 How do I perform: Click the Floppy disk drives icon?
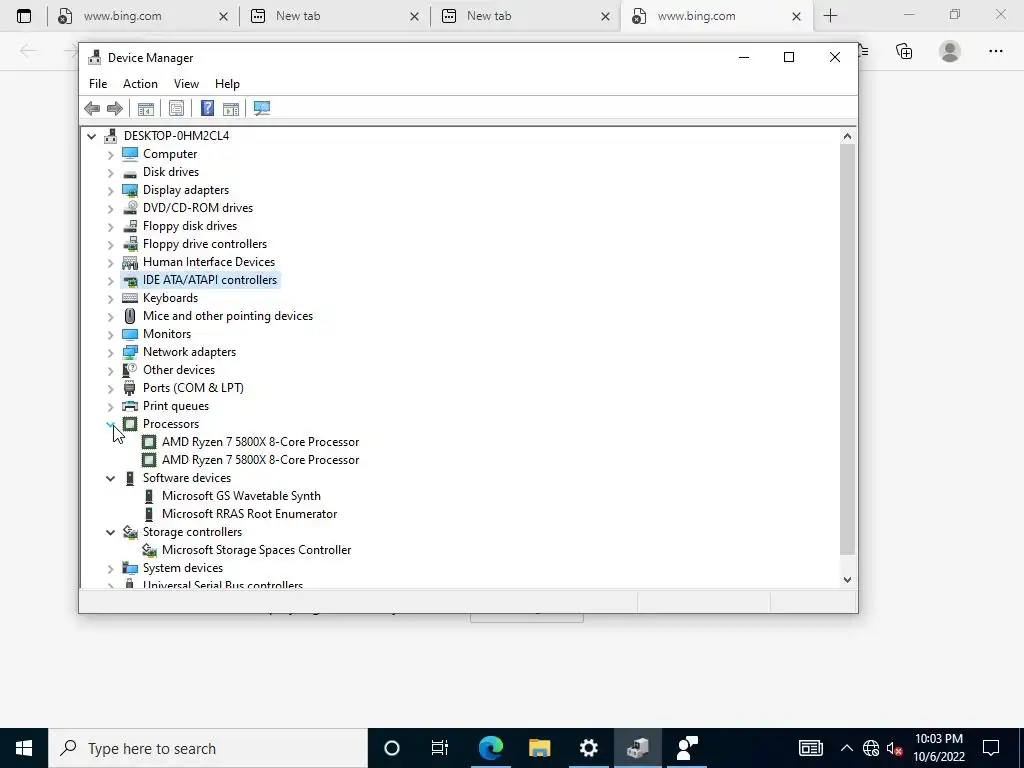130,226
